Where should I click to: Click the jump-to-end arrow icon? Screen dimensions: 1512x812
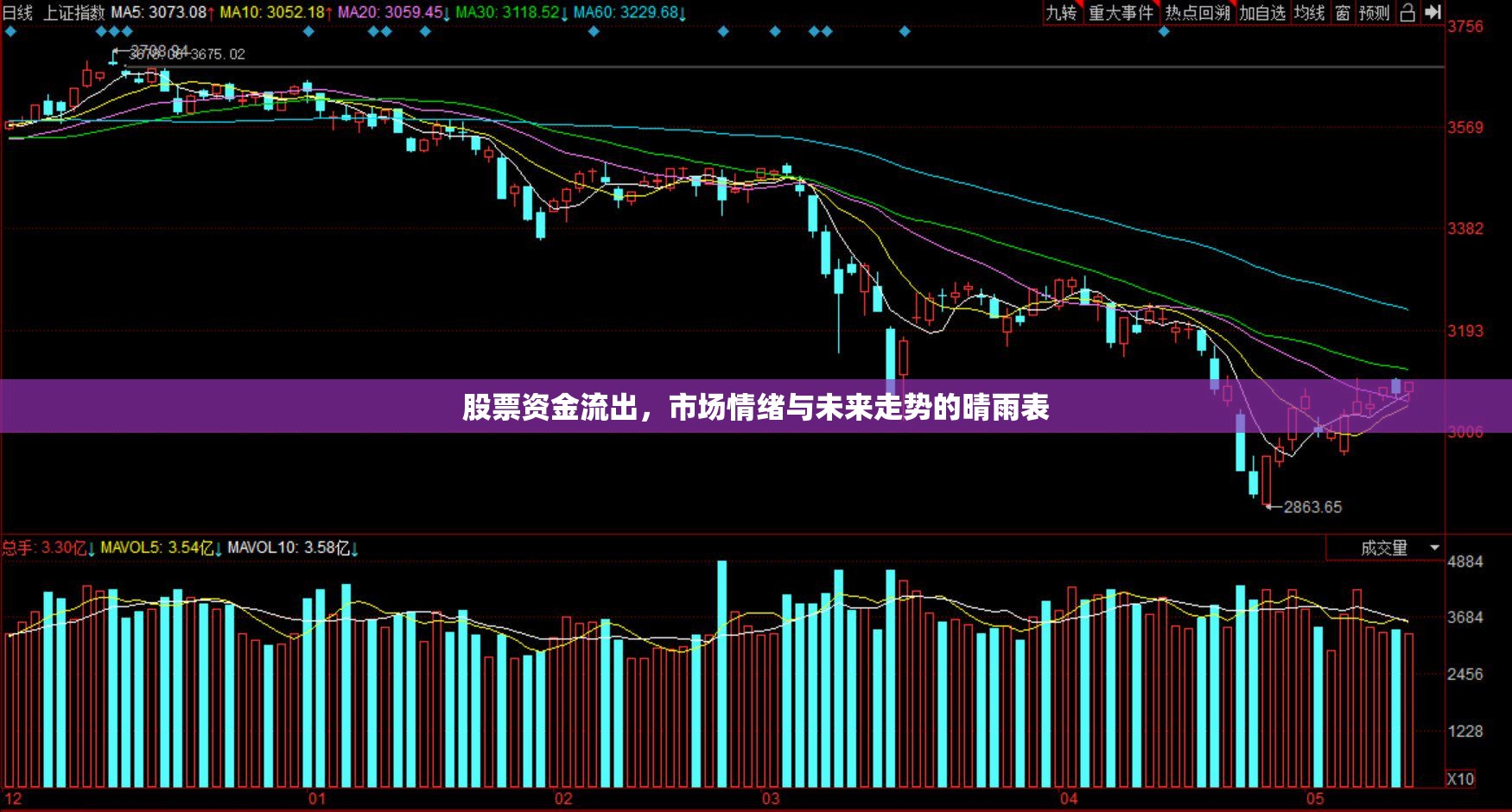click(x=1433, y=12)
